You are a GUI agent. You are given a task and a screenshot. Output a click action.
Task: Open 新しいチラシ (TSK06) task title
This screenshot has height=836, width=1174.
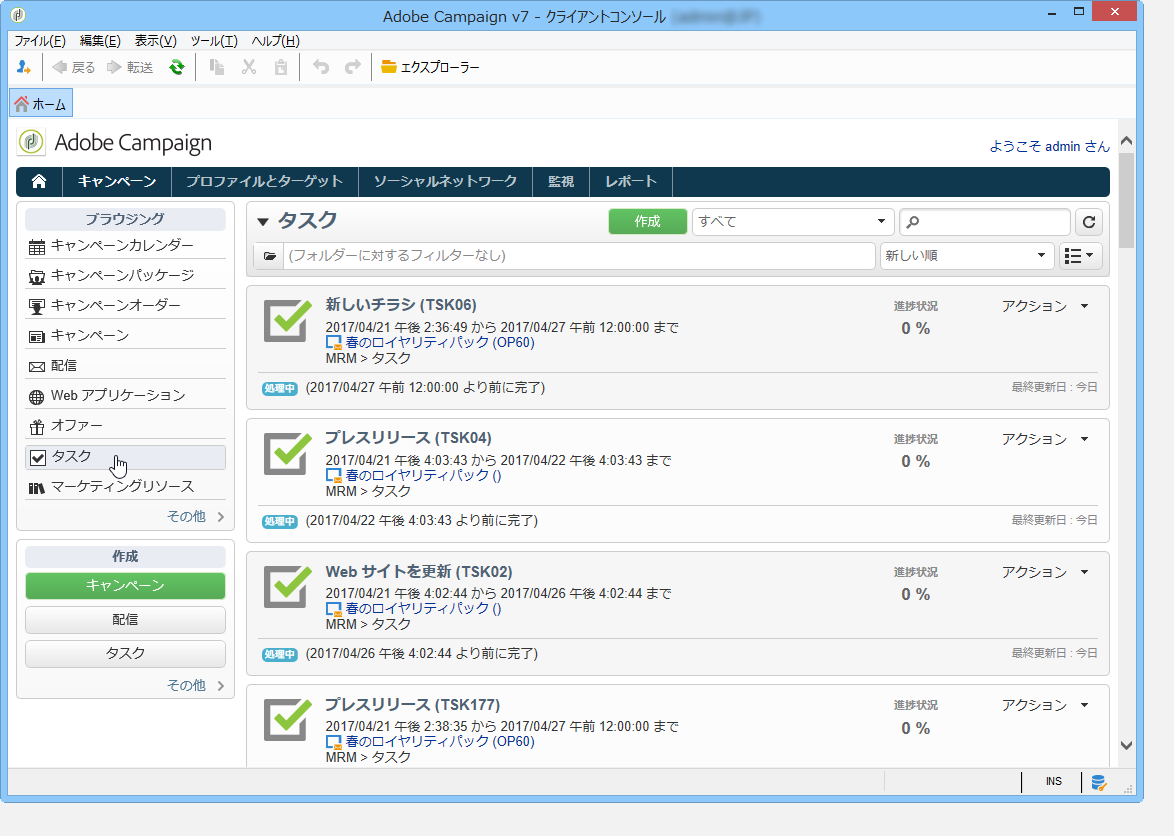[x=401, y=305]
